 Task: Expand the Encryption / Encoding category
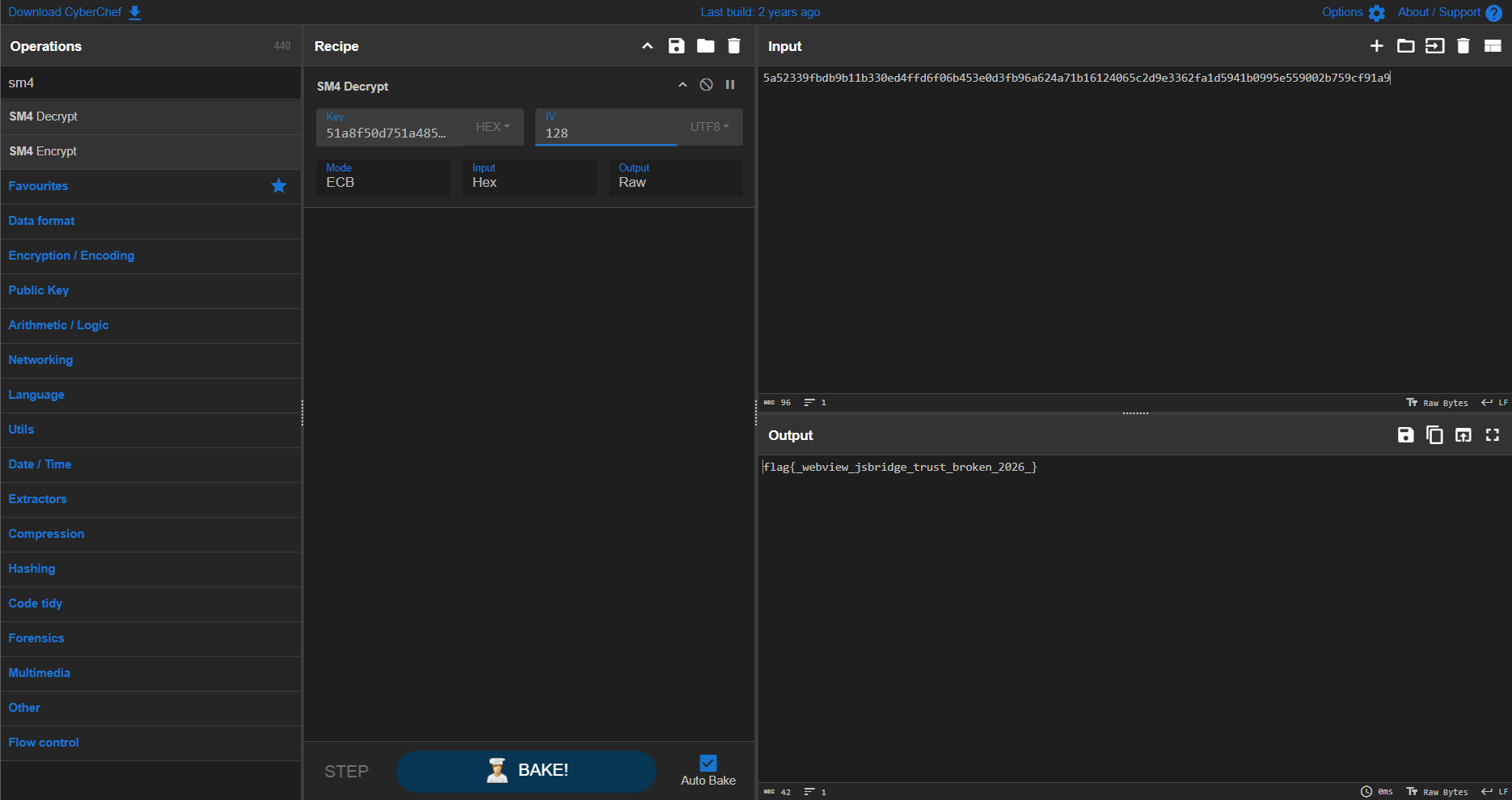coord(71,256)
